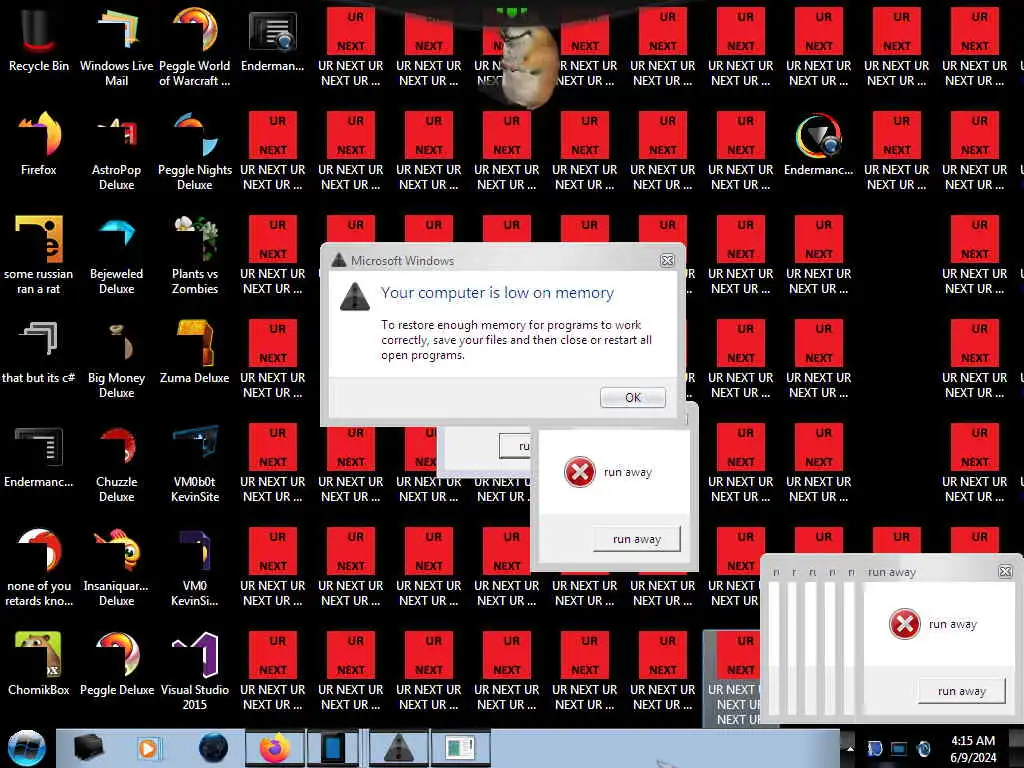Open Visual Studio 2015

click(195, 671)
